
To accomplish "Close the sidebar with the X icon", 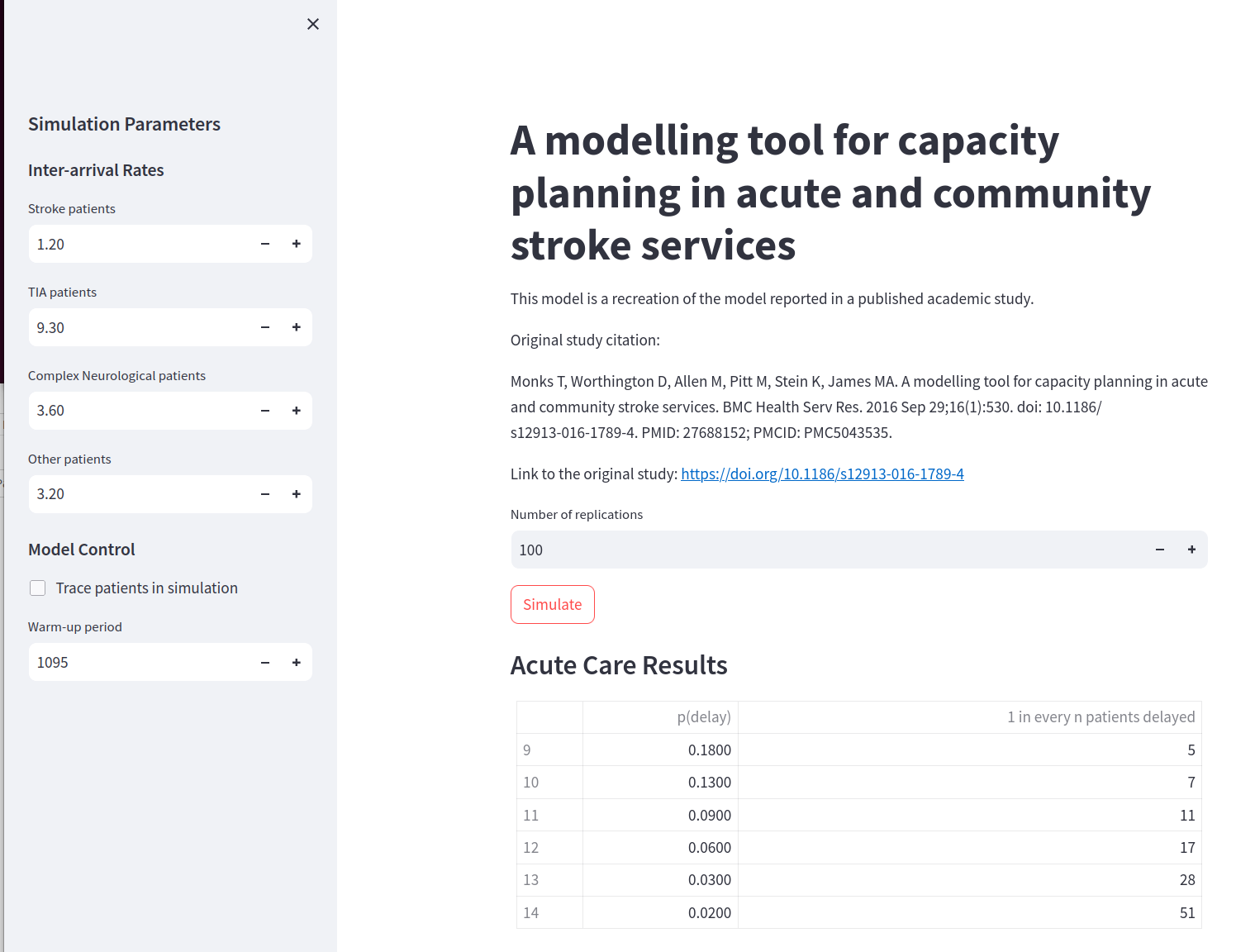I will point(313,24).
